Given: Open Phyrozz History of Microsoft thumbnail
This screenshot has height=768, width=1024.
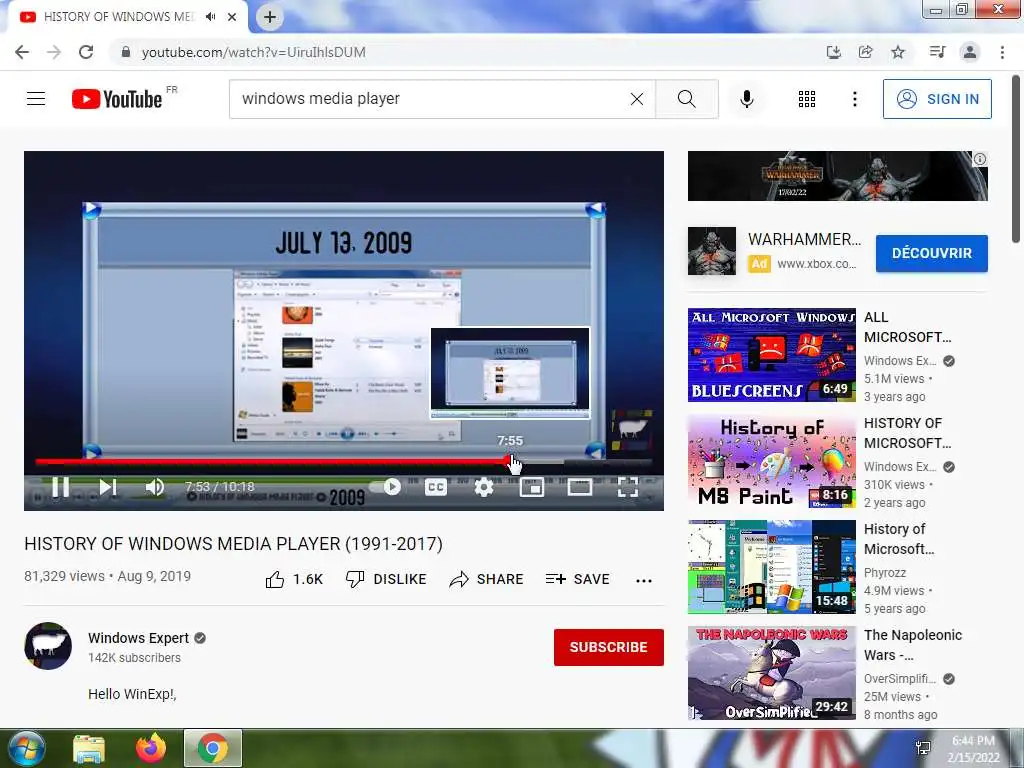Looking at the screenshot, I should click(771, 567).
